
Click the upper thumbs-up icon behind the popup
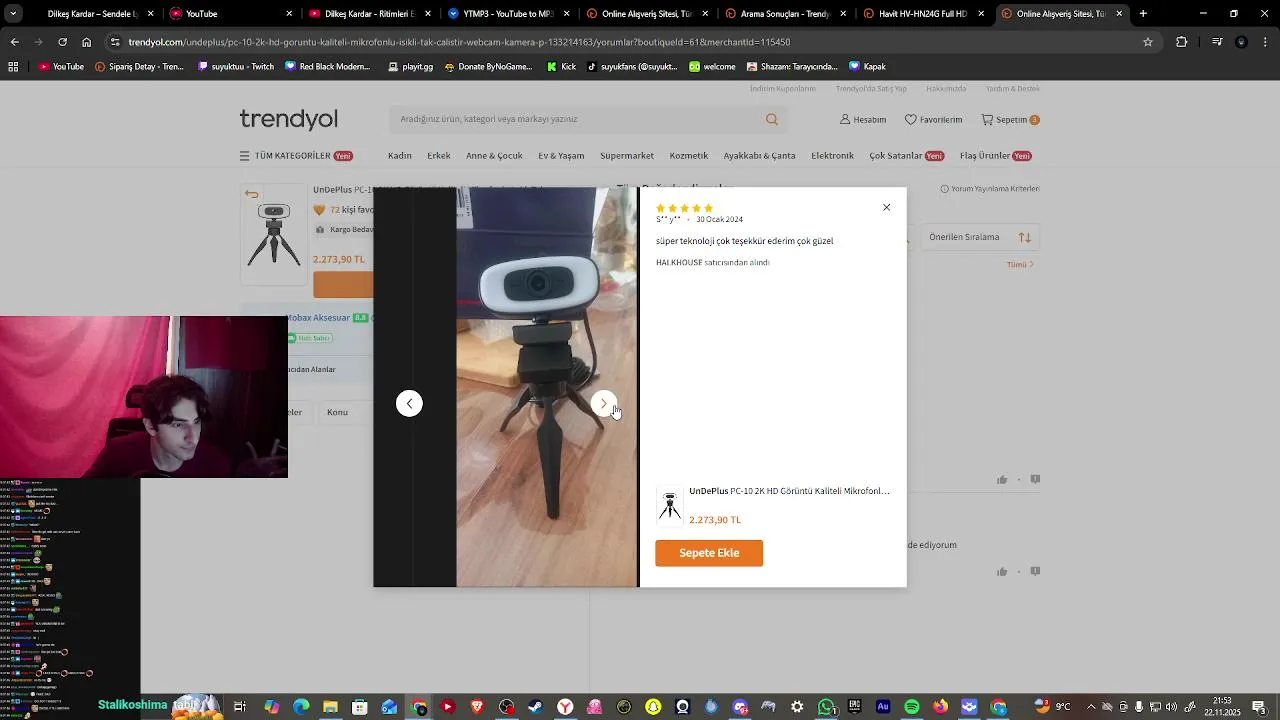click(1002, 480)
